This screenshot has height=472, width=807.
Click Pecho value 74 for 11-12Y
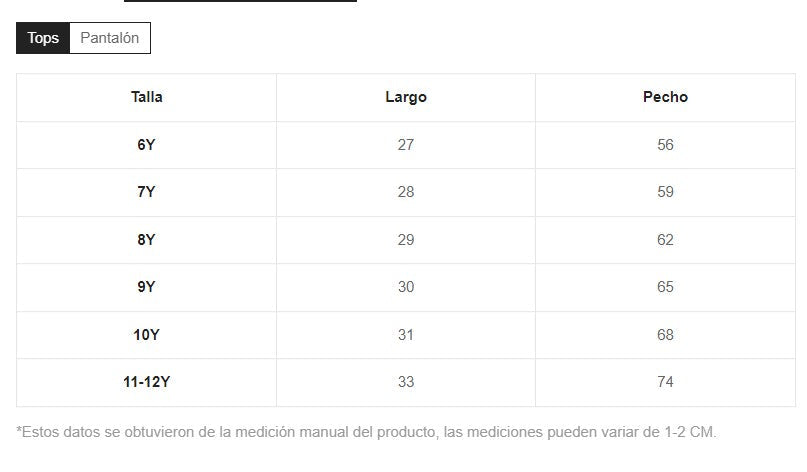click(x=665, y=382)
